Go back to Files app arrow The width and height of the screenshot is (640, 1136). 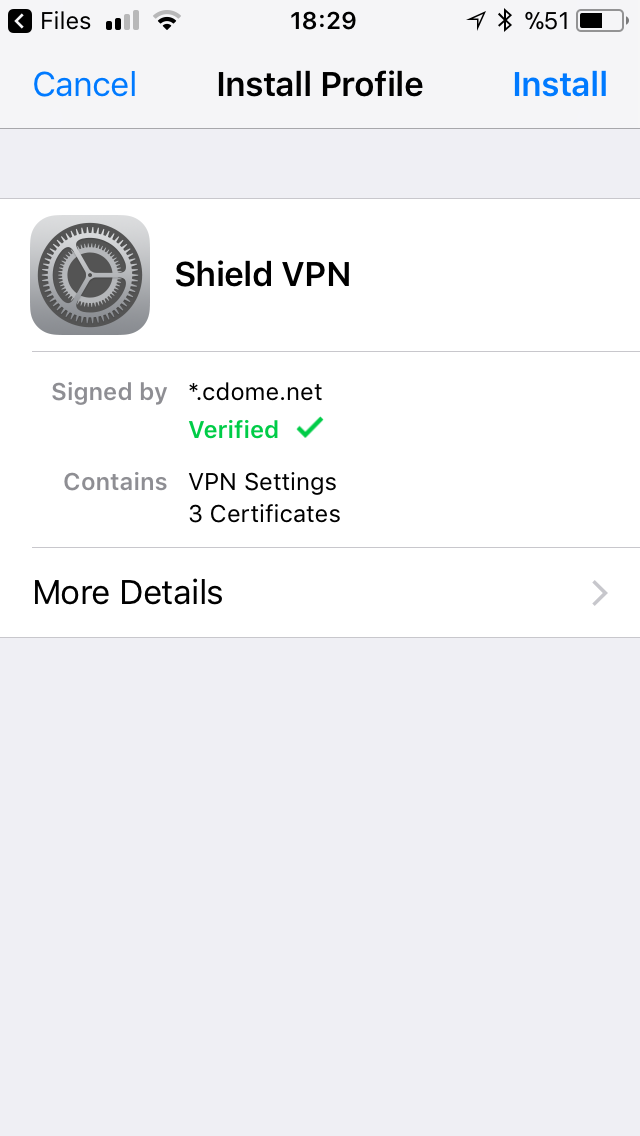[20, 21]
